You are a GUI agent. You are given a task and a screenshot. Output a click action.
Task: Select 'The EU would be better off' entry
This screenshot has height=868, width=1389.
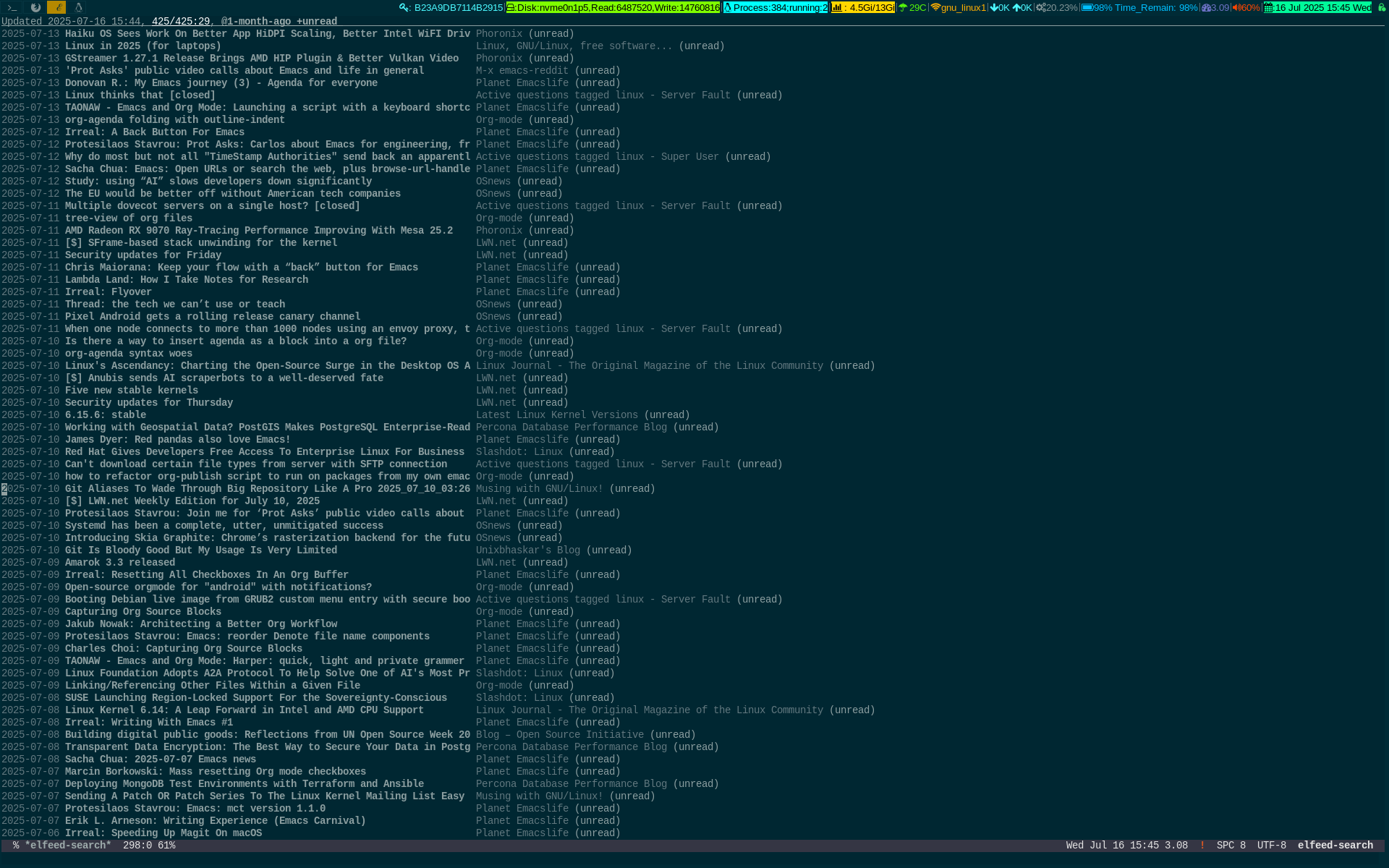point(233,194)
